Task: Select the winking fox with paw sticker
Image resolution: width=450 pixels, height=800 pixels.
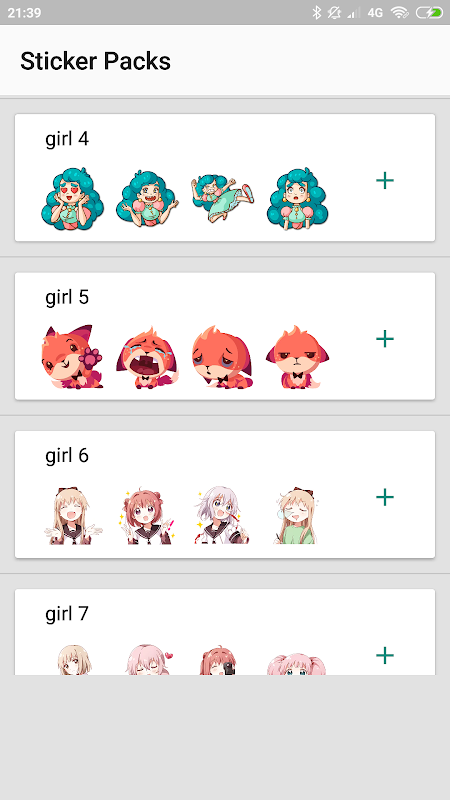Action: 72,357
